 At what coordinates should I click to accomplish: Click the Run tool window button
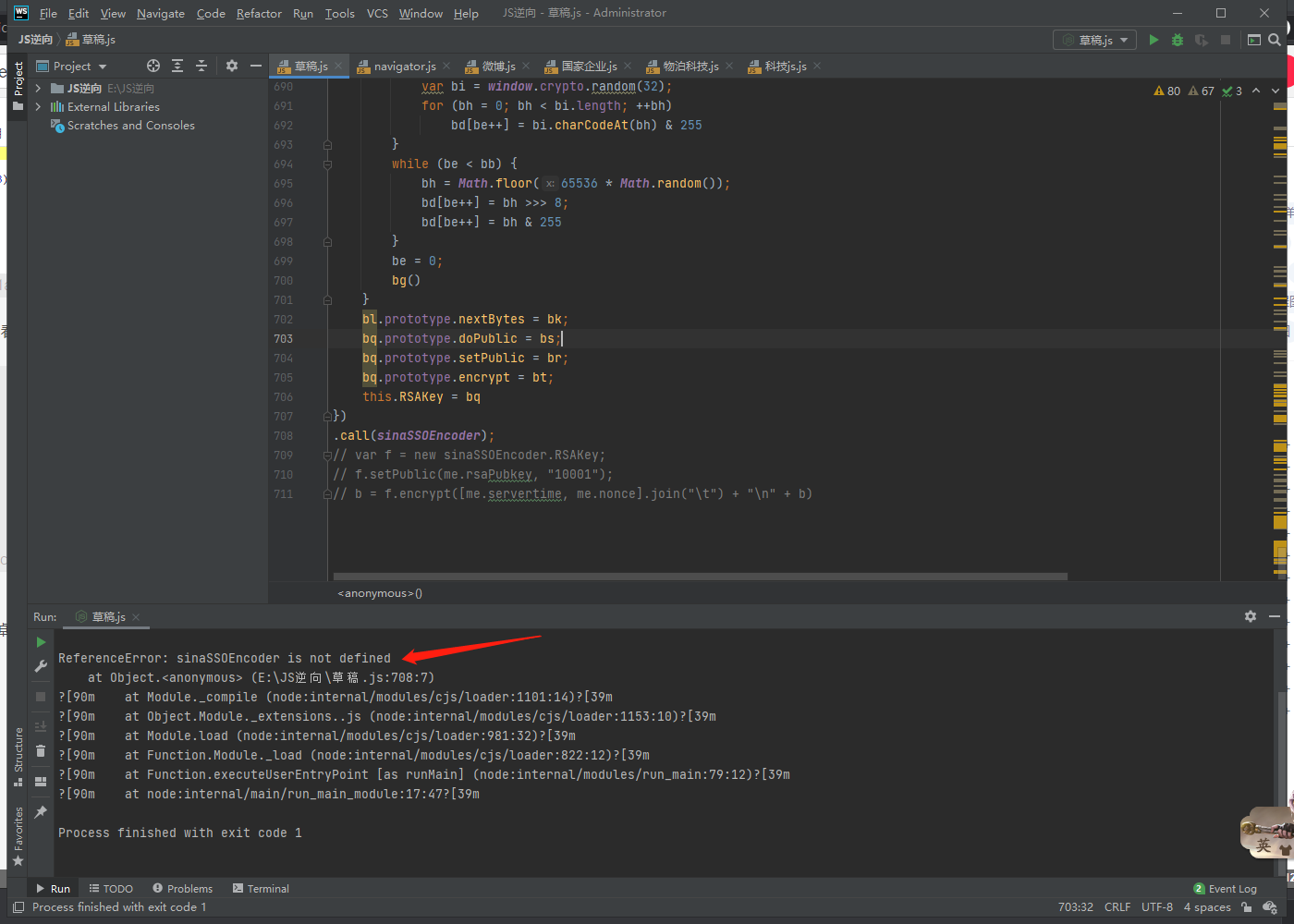tap(54, 889)
